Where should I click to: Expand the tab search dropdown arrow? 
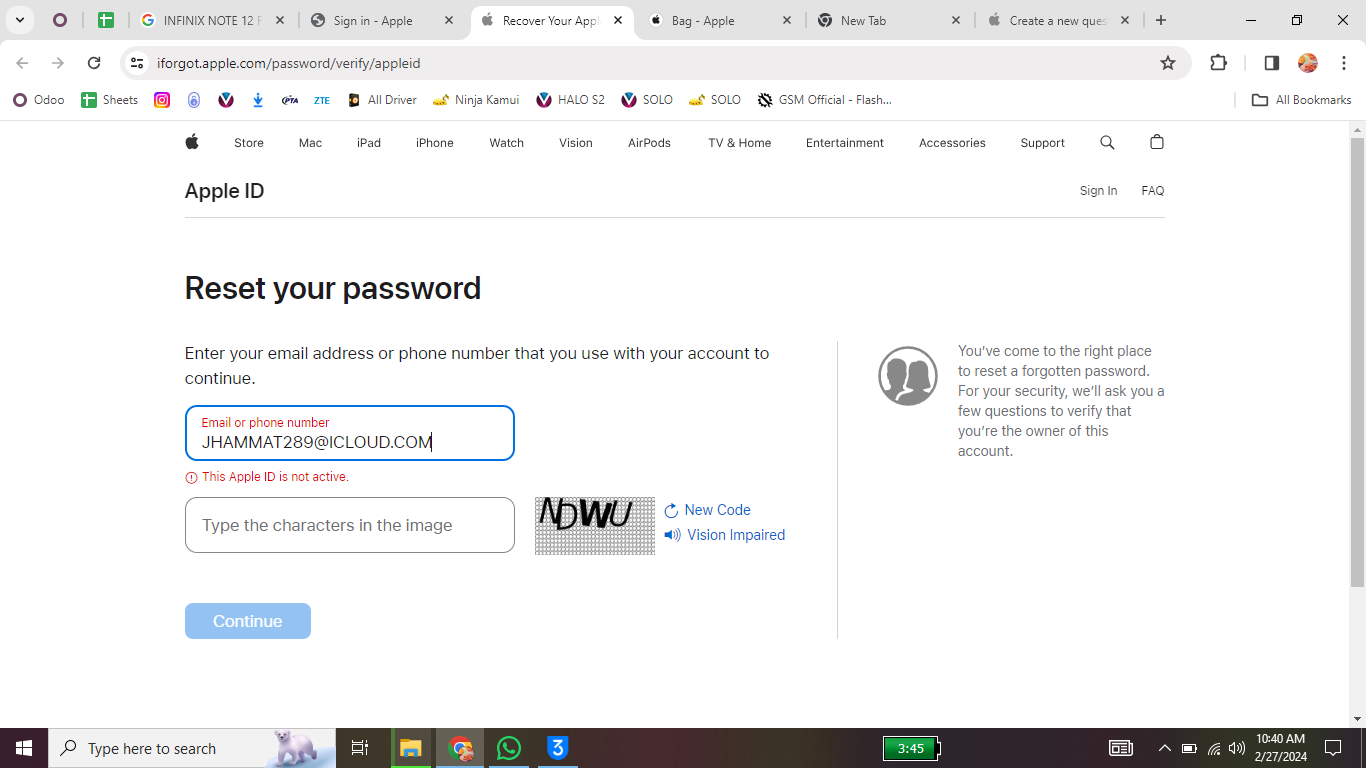point(19,20)
